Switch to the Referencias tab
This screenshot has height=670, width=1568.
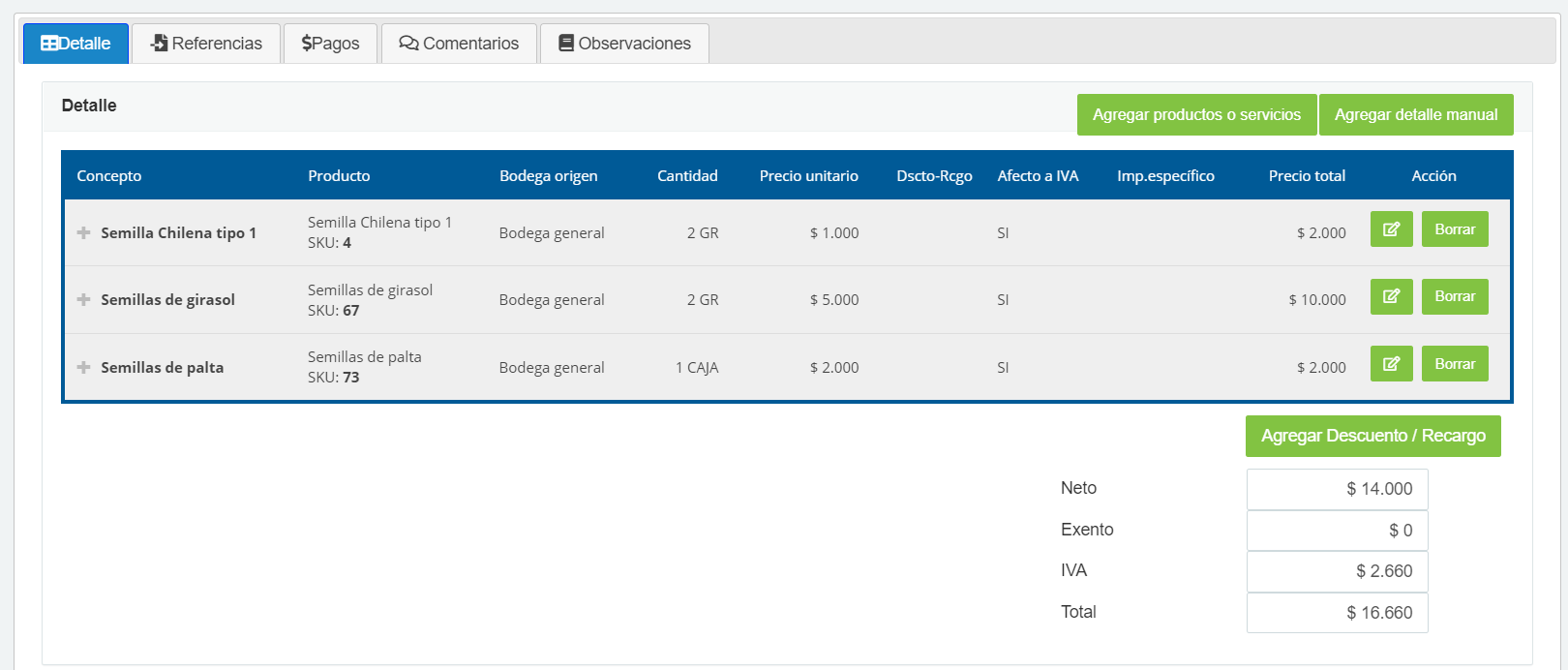[x=206, y=44]
